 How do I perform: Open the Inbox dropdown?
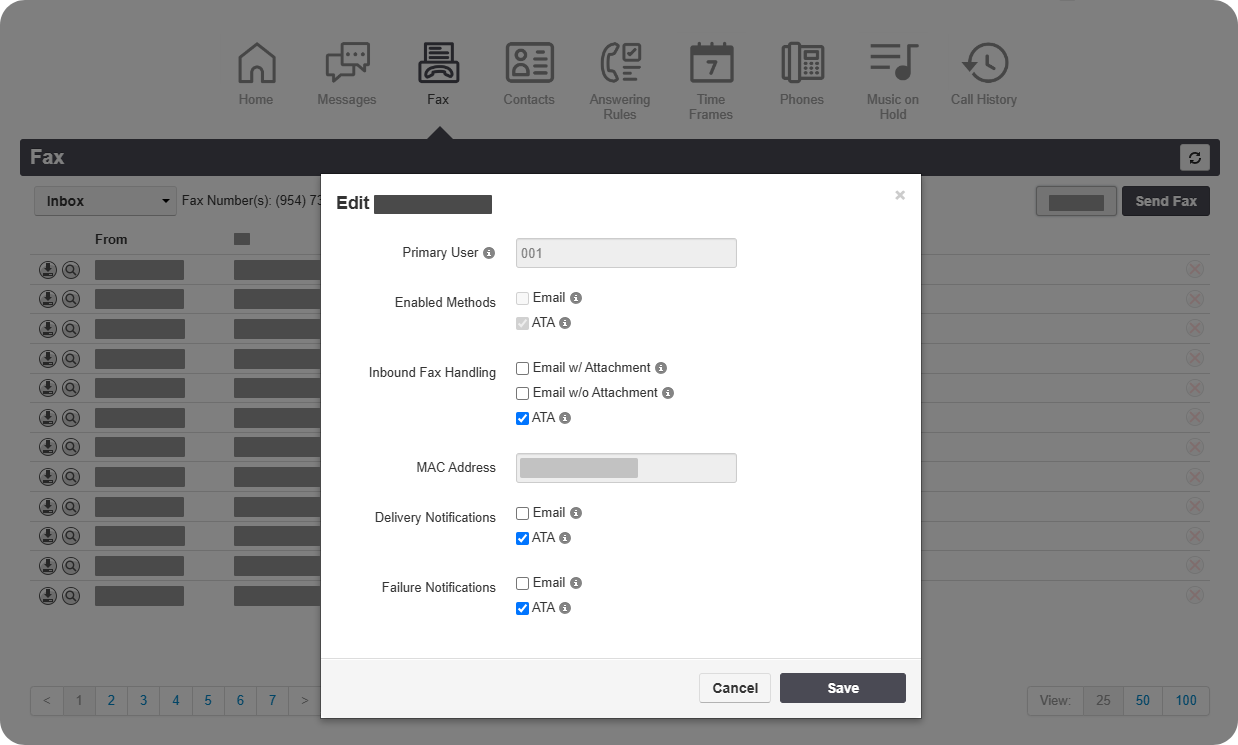[x=104, y=200]
